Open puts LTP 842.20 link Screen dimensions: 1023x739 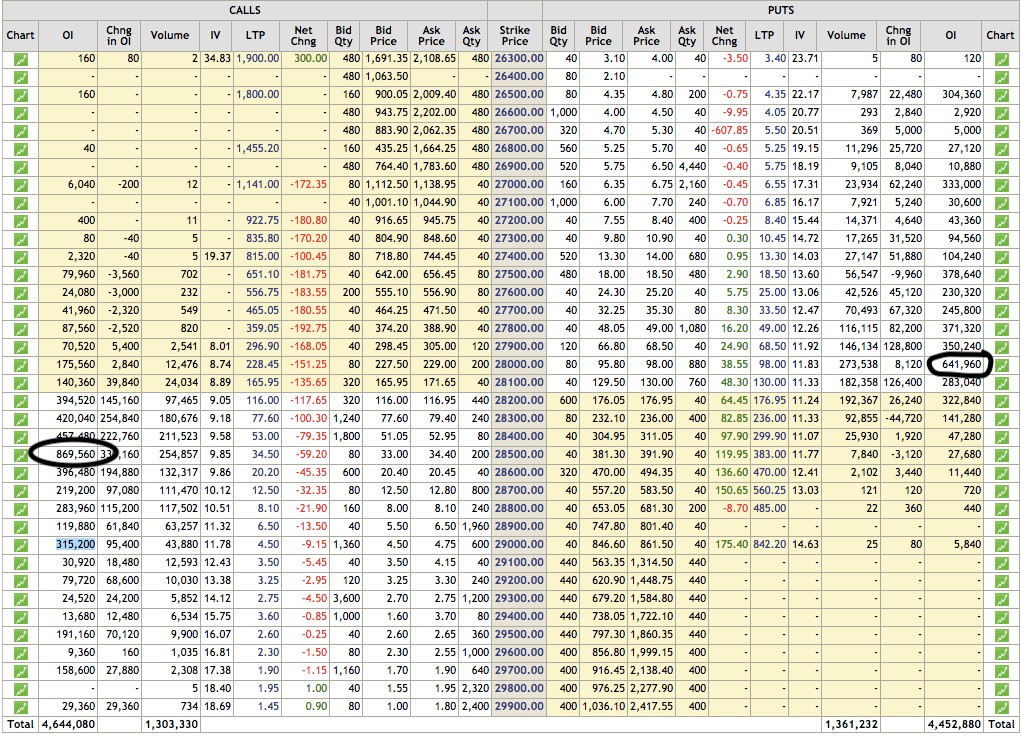click(x=770, y=545)
